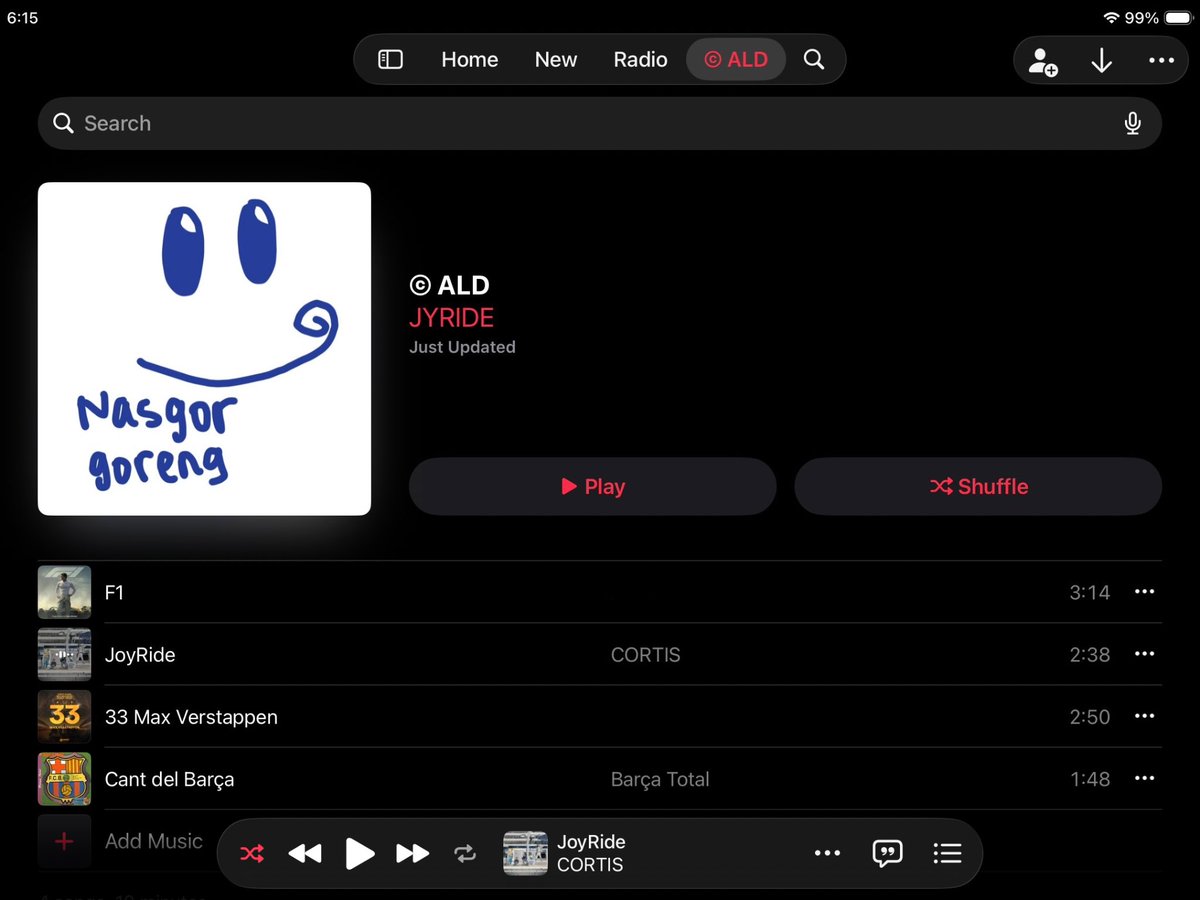Download the playlist with arrow icon
The image size is (1200, 900).
point(1101,61)
